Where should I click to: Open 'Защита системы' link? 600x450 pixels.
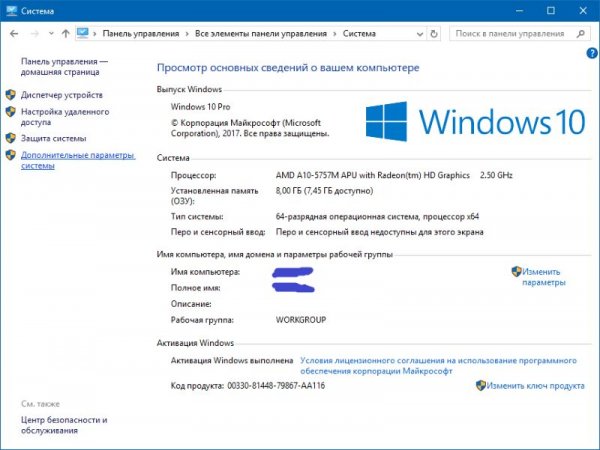(x=54, y=139)
